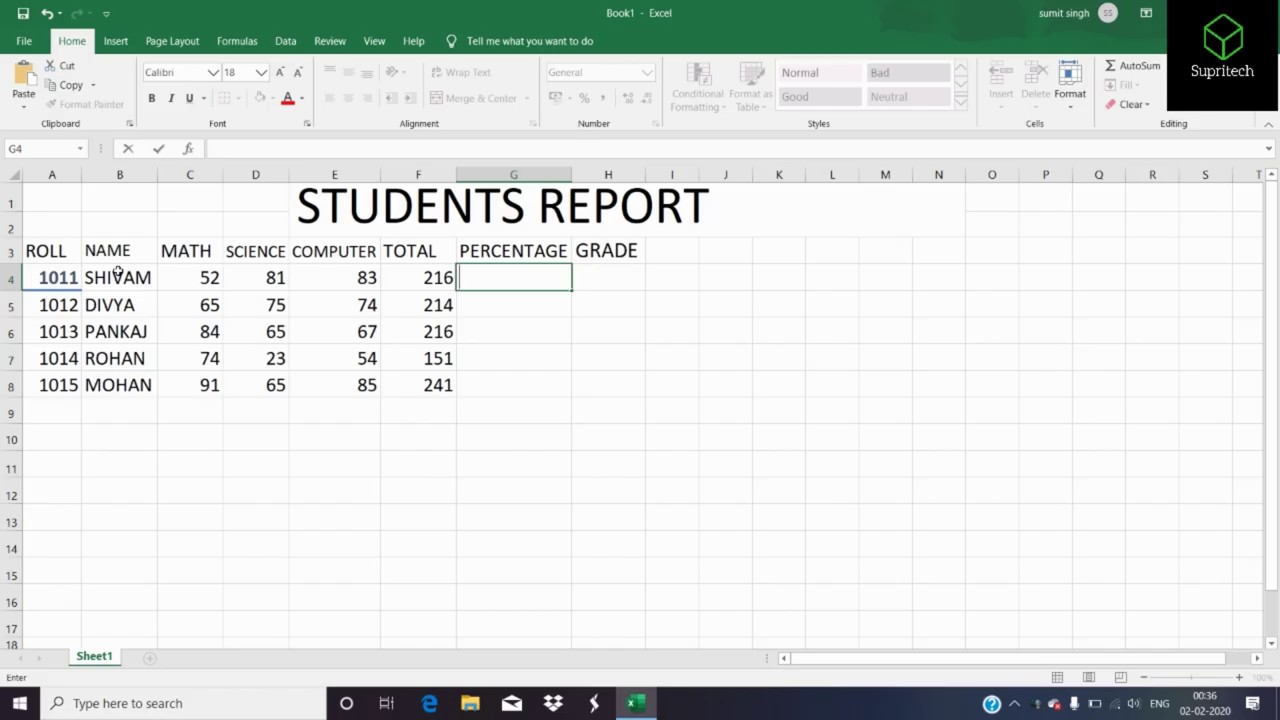Click the Clear eraser icon

1111,104
